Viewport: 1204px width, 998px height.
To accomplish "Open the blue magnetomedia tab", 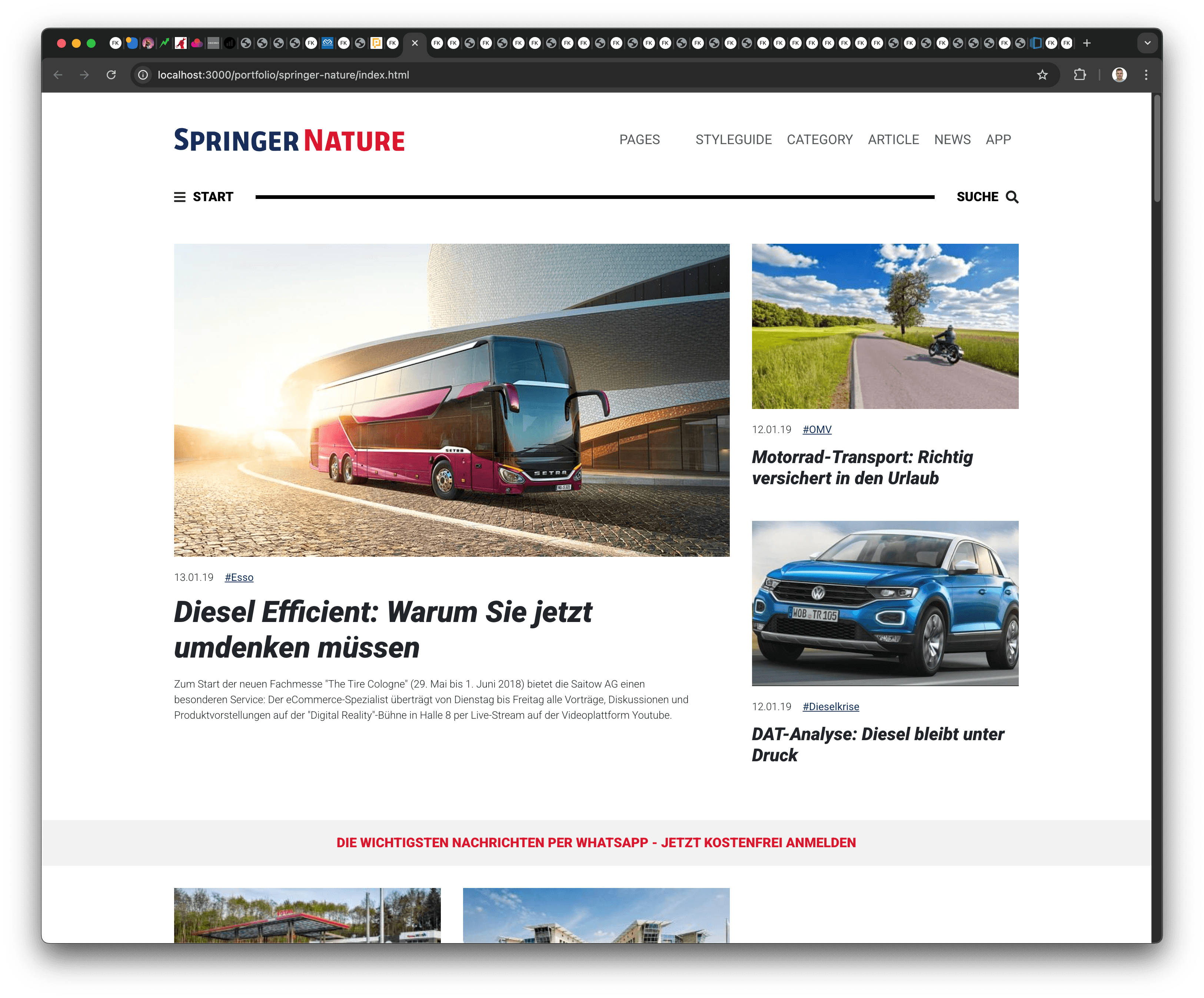I will click(327, 43).
